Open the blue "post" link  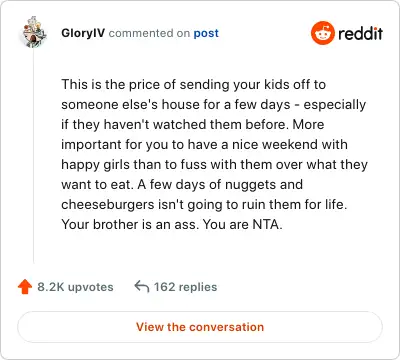pos(206,33)
